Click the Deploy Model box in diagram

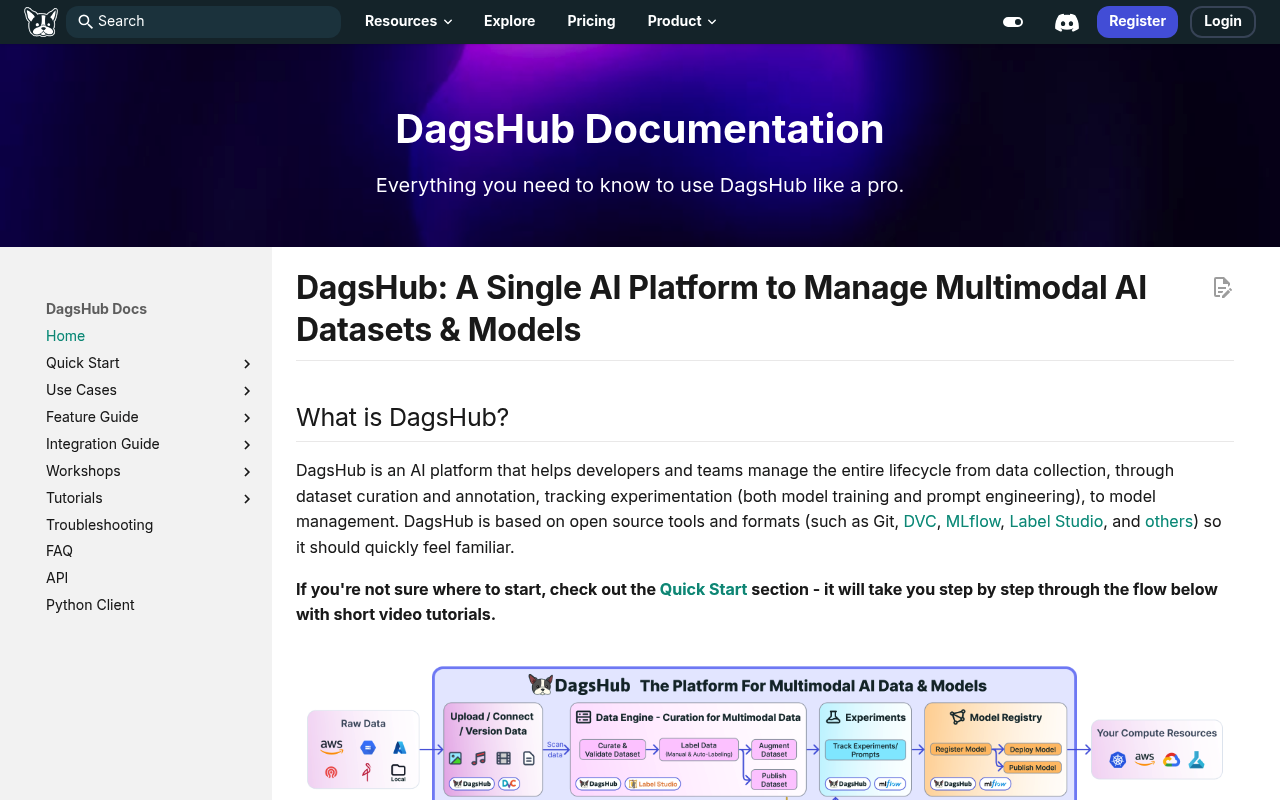pyautogui.click(x=1033, y=749)
